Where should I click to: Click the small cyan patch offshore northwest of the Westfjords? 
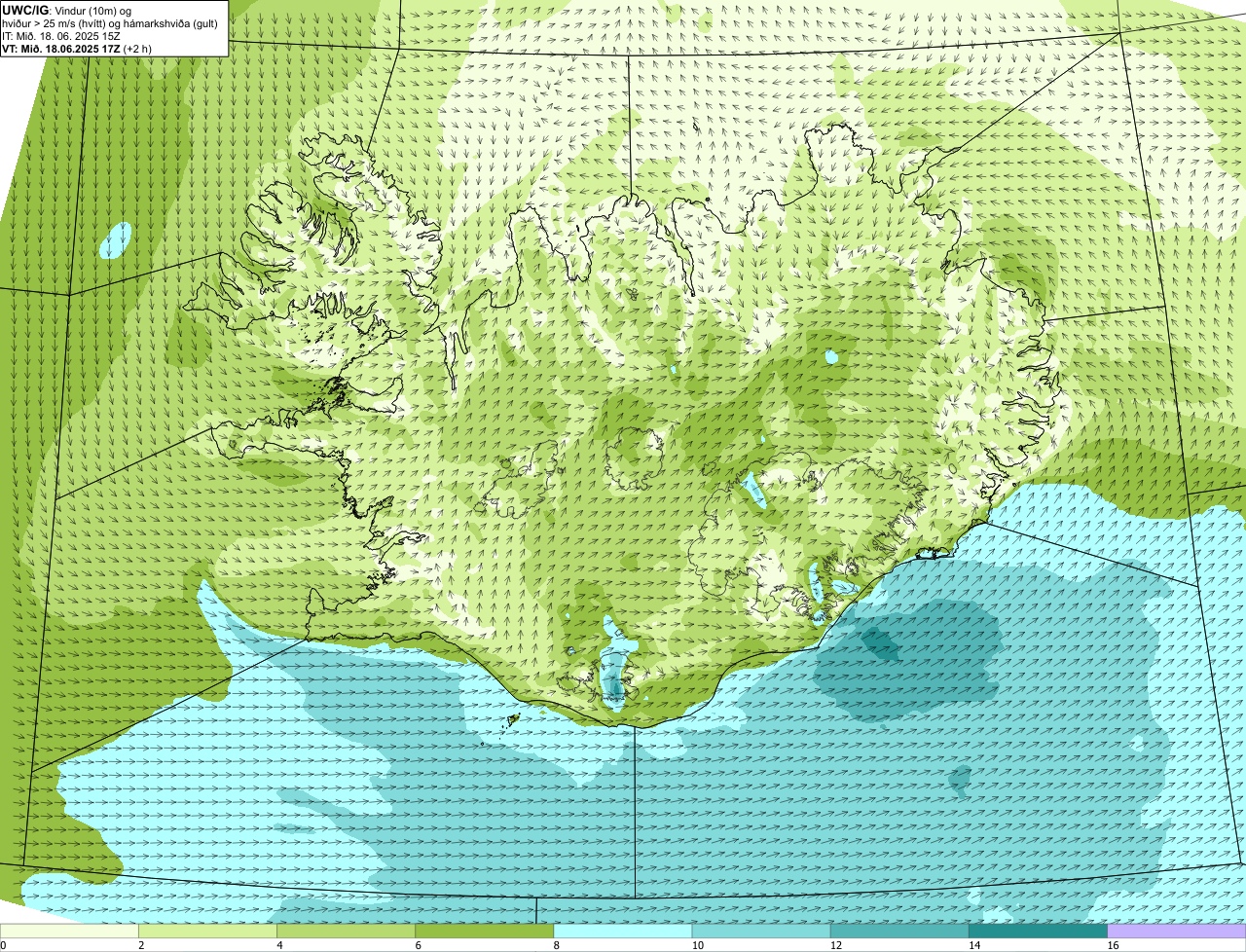point(116,239)
